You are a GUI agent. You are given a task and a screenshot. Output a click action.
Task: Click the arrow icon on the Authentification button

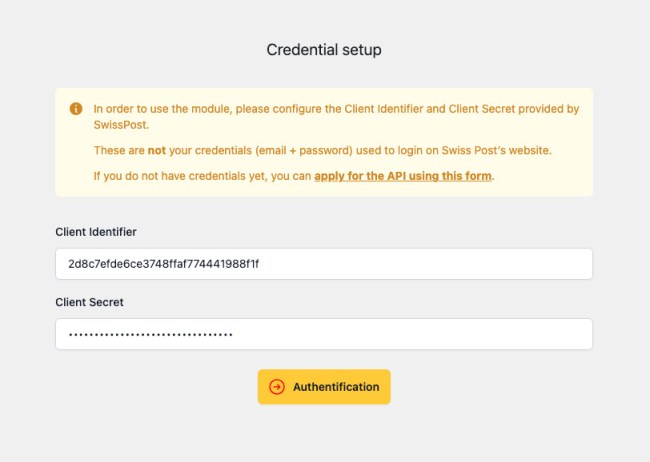277,387
